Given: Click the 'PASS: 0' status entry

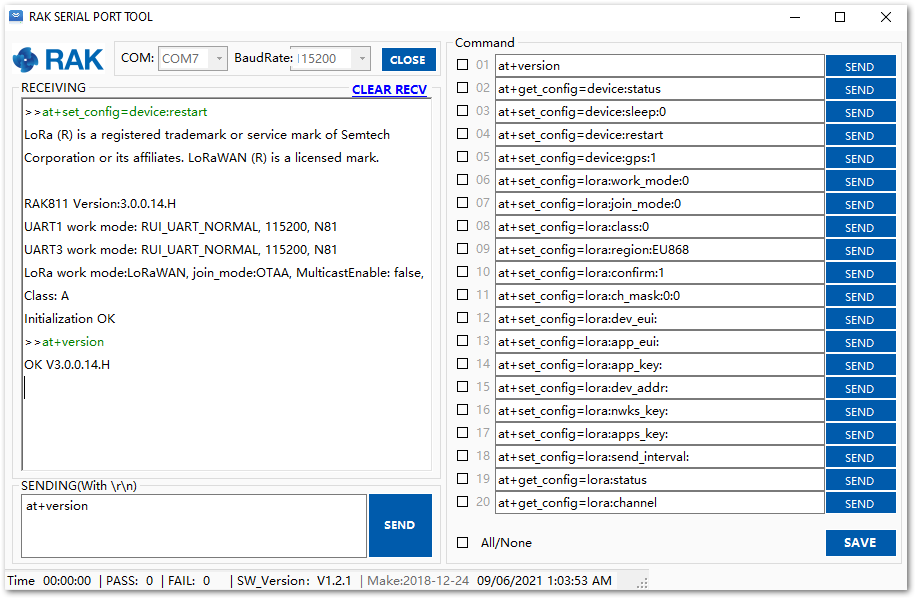Looking at the screenshot, I should (x=130, y=581).
